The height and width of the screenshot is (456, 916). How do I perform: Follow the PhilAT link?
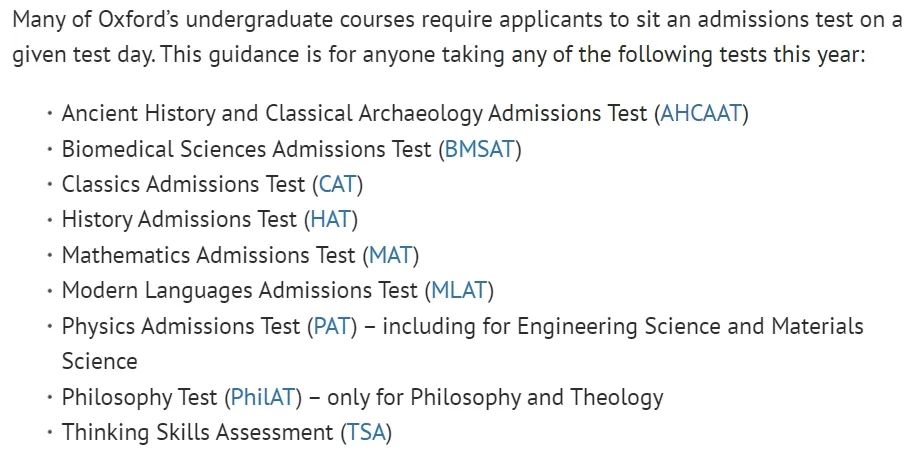tap(263, 397)
